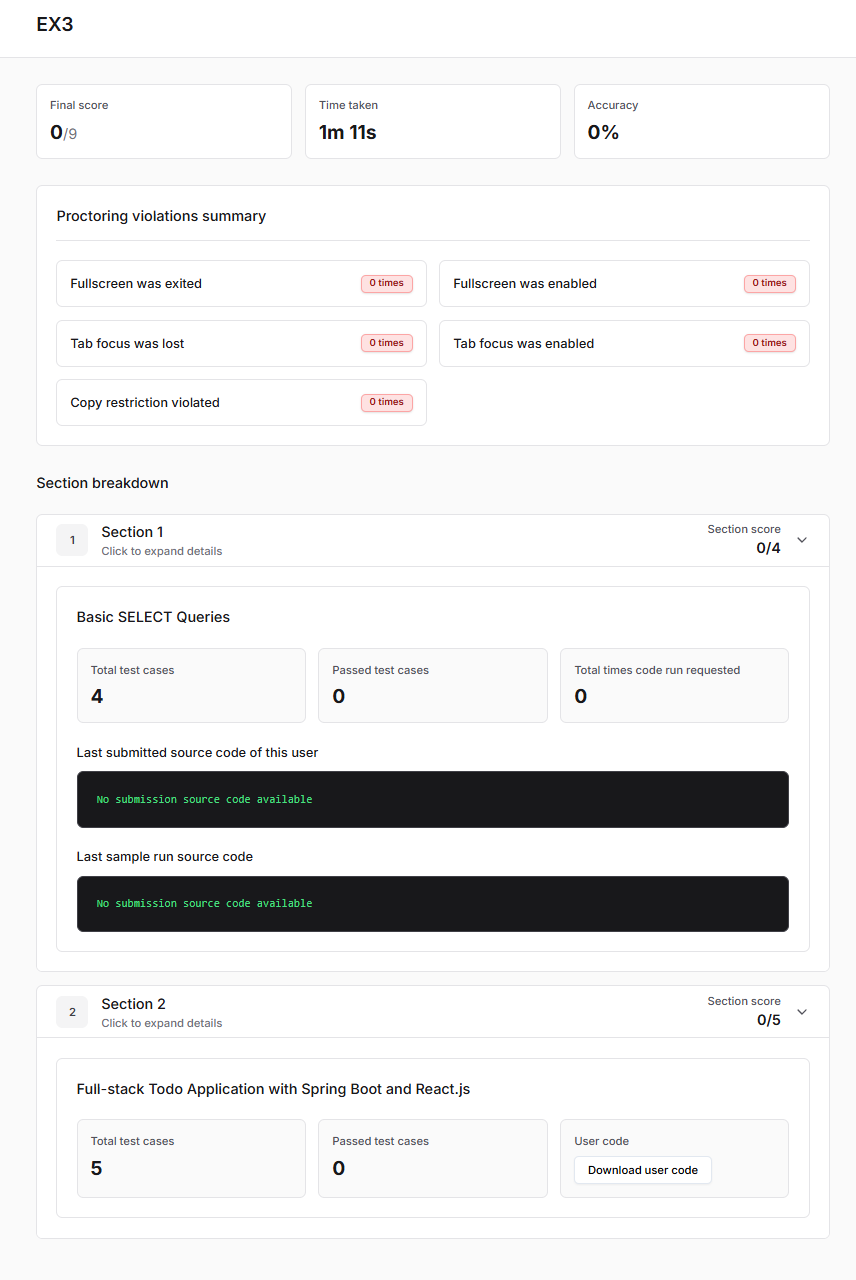
Task: Click the last sample run code block
Action: (432, 903)
